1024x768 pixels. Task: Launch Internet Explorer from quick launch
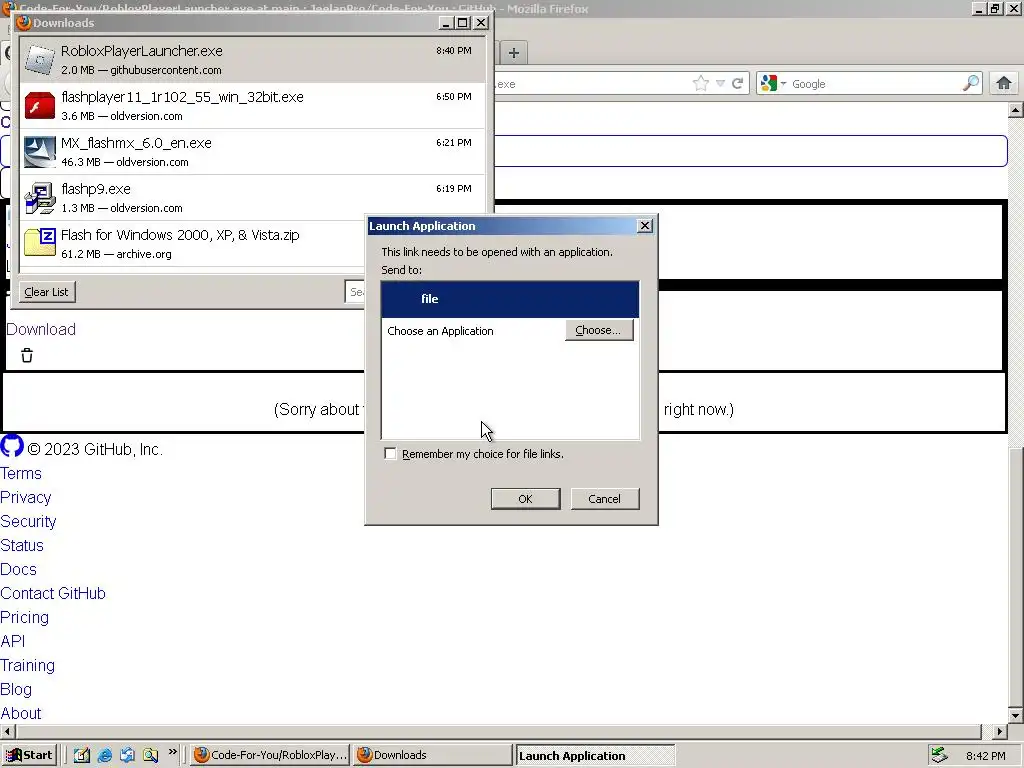104,755
